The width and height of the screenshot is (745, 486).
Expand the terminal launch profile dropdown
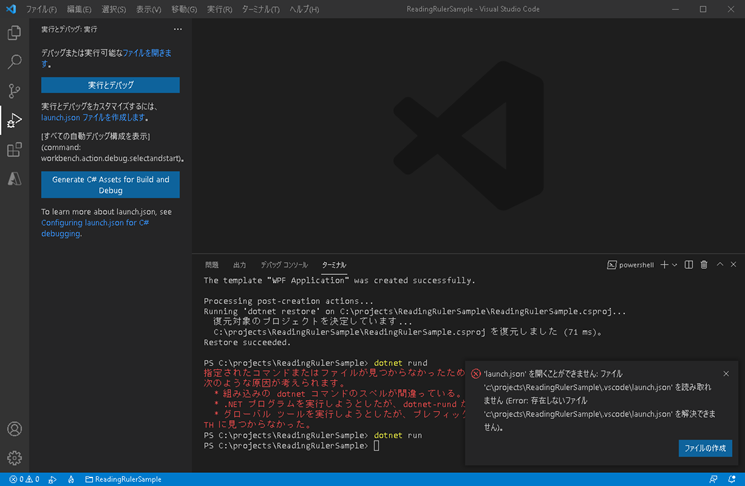point(675,265)
